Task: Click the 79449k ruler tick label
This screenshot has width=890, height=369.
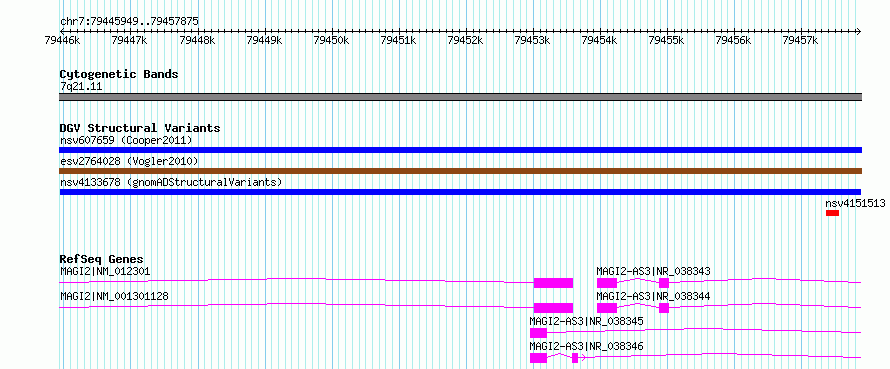Action: coord(264,40)
